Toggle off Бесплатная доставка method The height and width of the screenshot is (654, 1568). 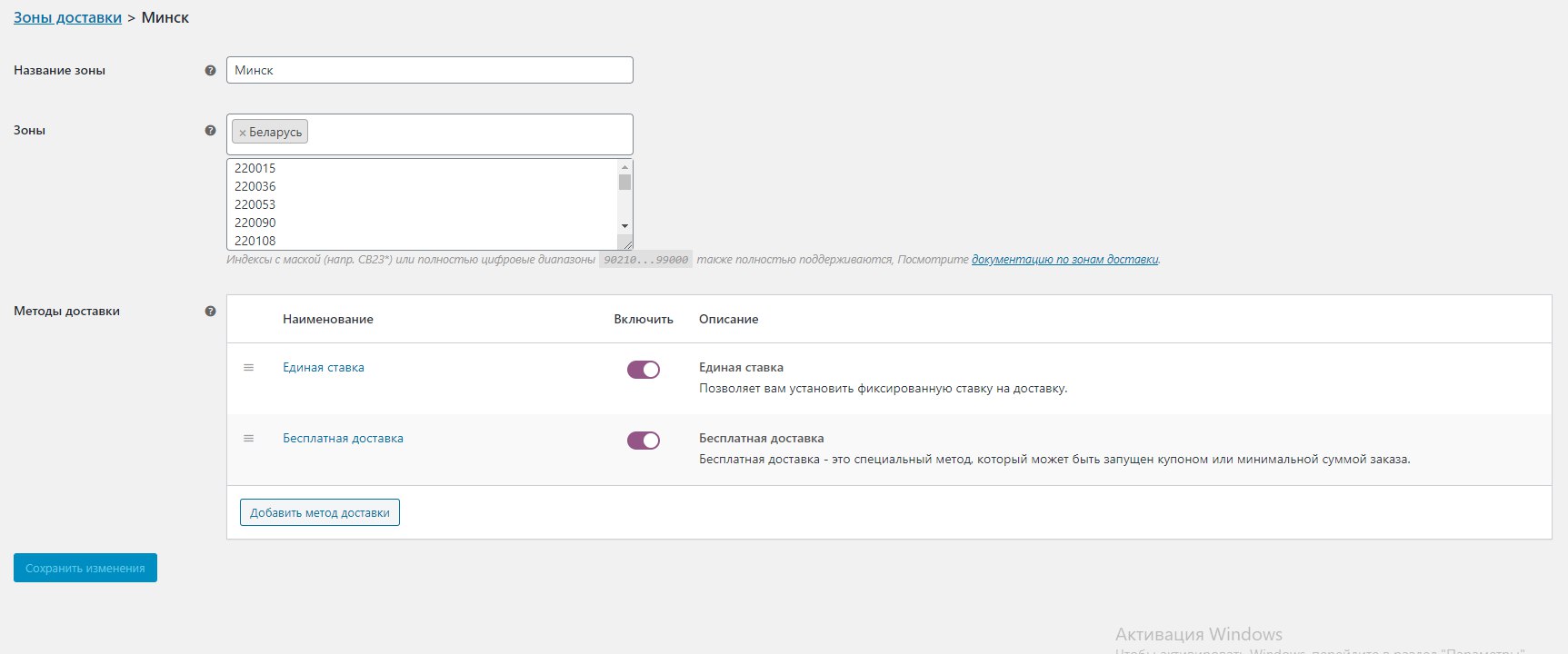click(644, 441)
